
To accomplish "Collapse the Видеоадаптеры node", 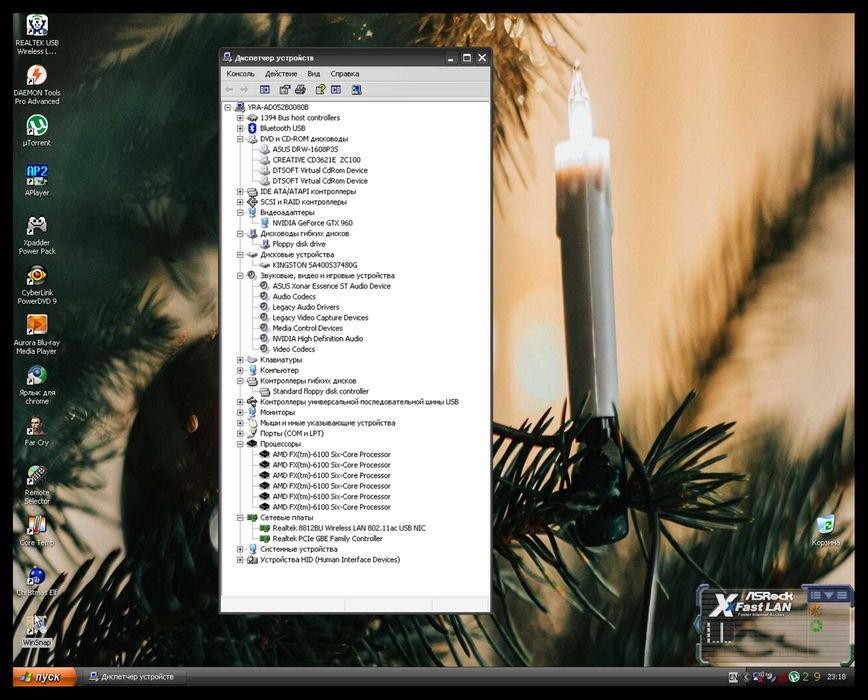I will 240,212.
